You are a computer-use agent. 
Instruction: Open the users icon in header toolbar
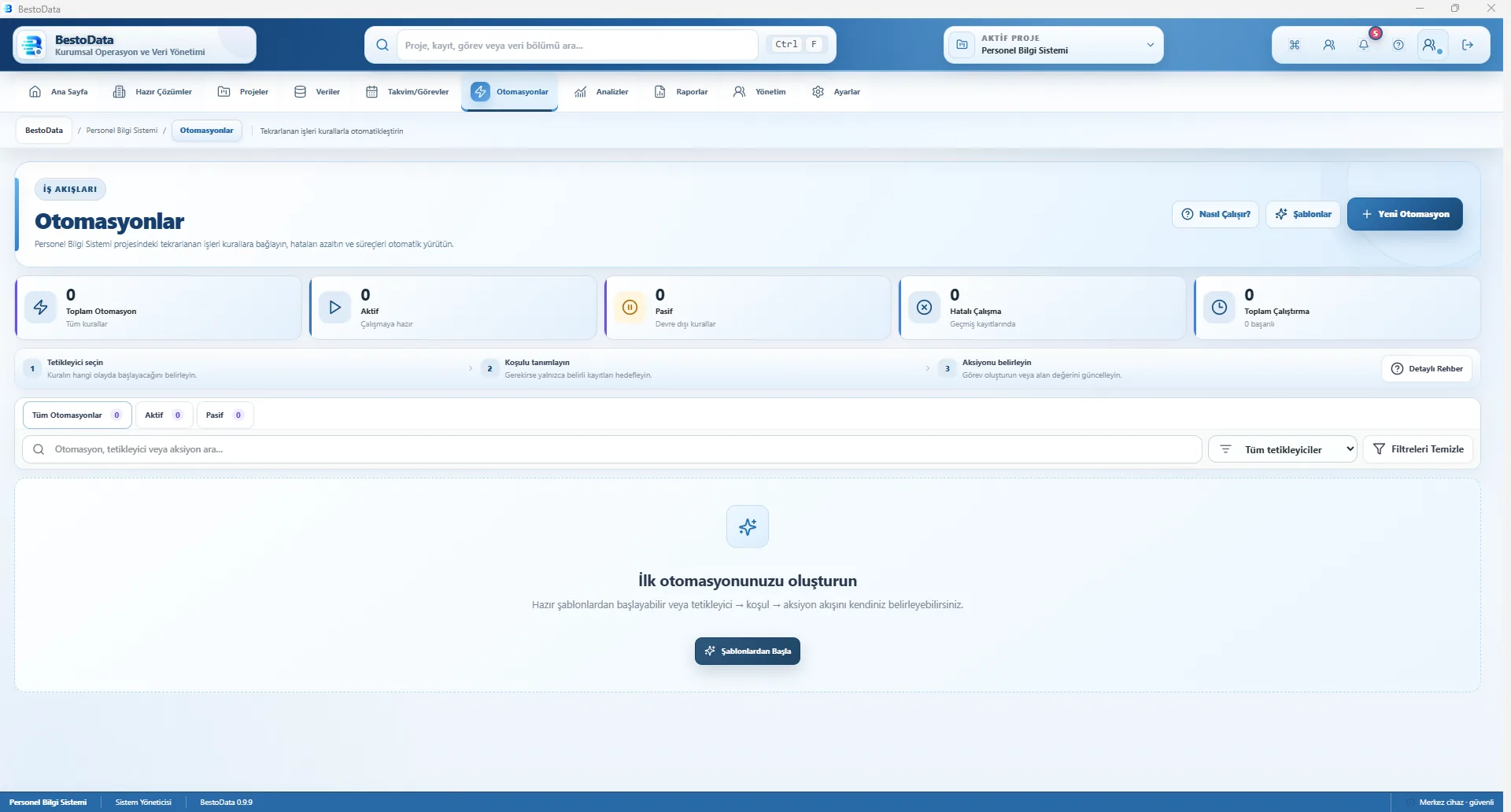point(1329,45)
